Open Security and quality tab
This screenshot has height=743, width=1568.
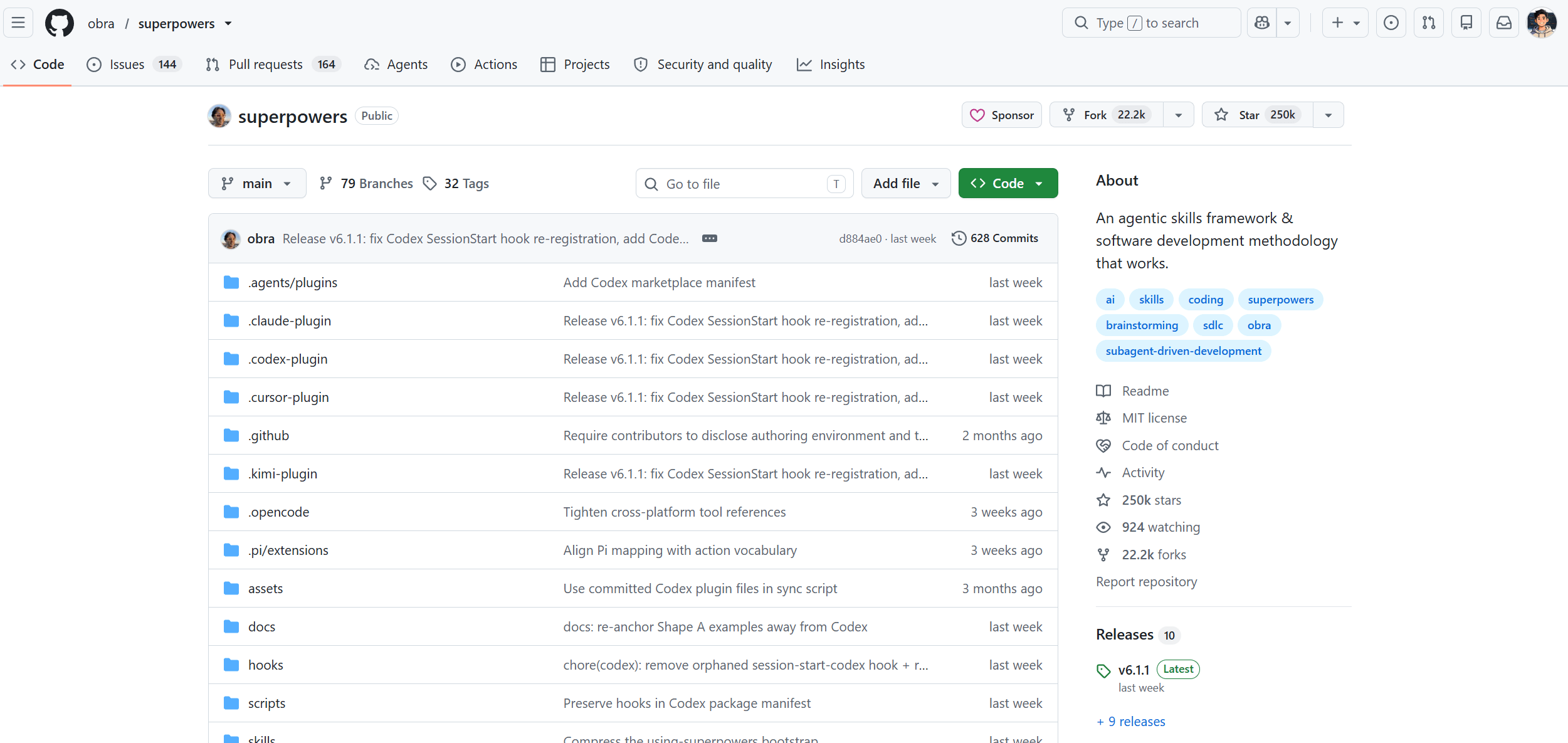pyautogui.click(x=703, y=65)
